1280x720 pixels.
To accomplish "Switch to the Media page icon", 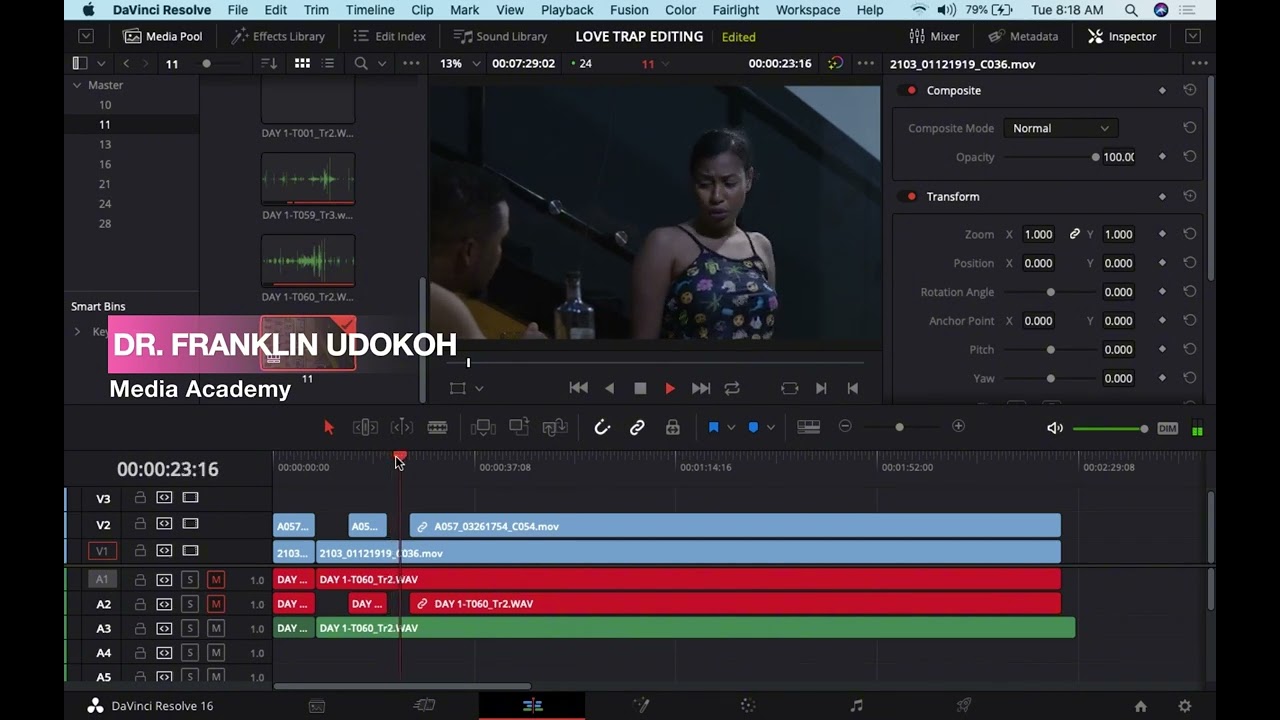I will [317, 706].
